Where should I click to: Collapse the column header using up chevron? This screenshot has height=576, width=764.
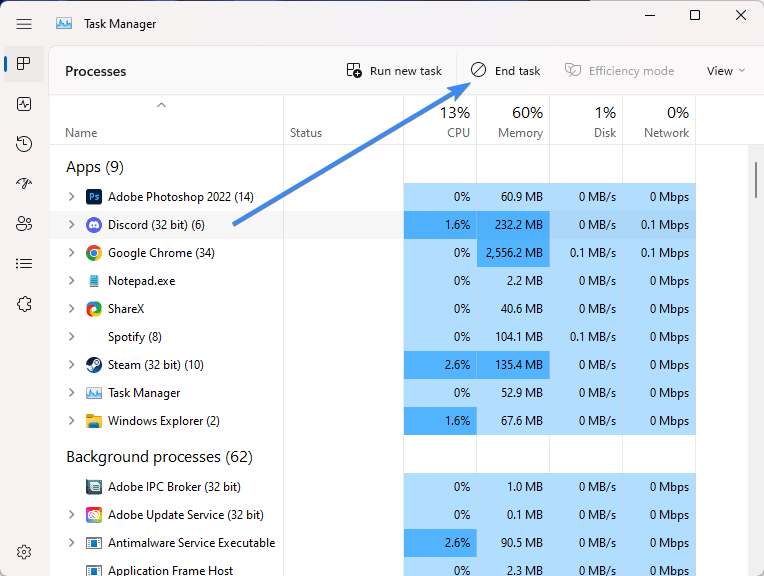pyautogui.click(x=161, y=105)
